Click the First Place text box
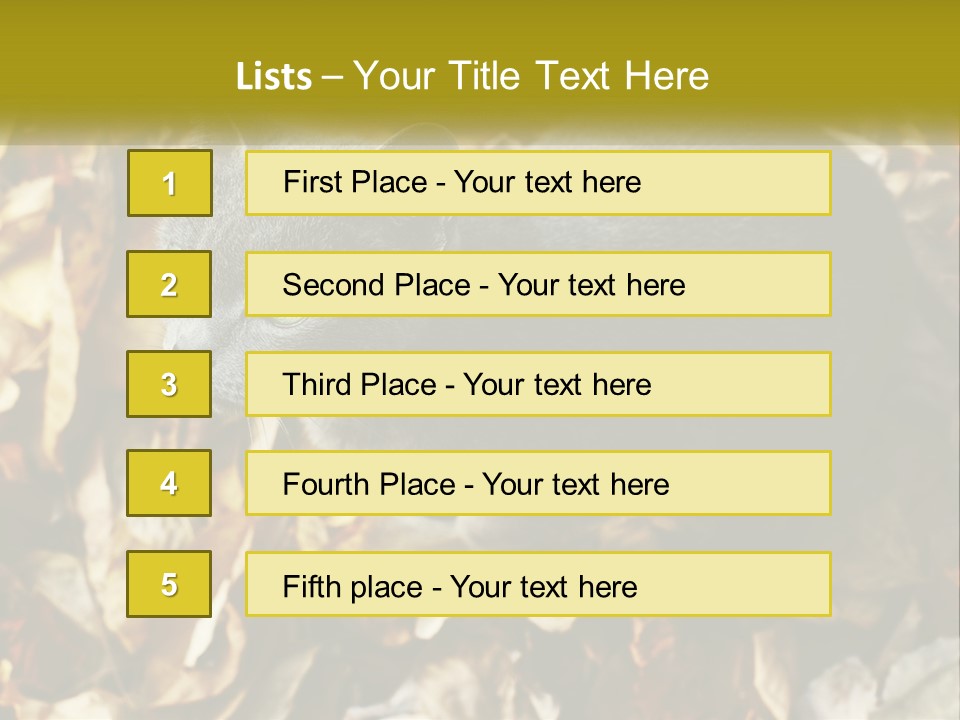The width and height of the screenshot is (960, 720). click(538, 183)
